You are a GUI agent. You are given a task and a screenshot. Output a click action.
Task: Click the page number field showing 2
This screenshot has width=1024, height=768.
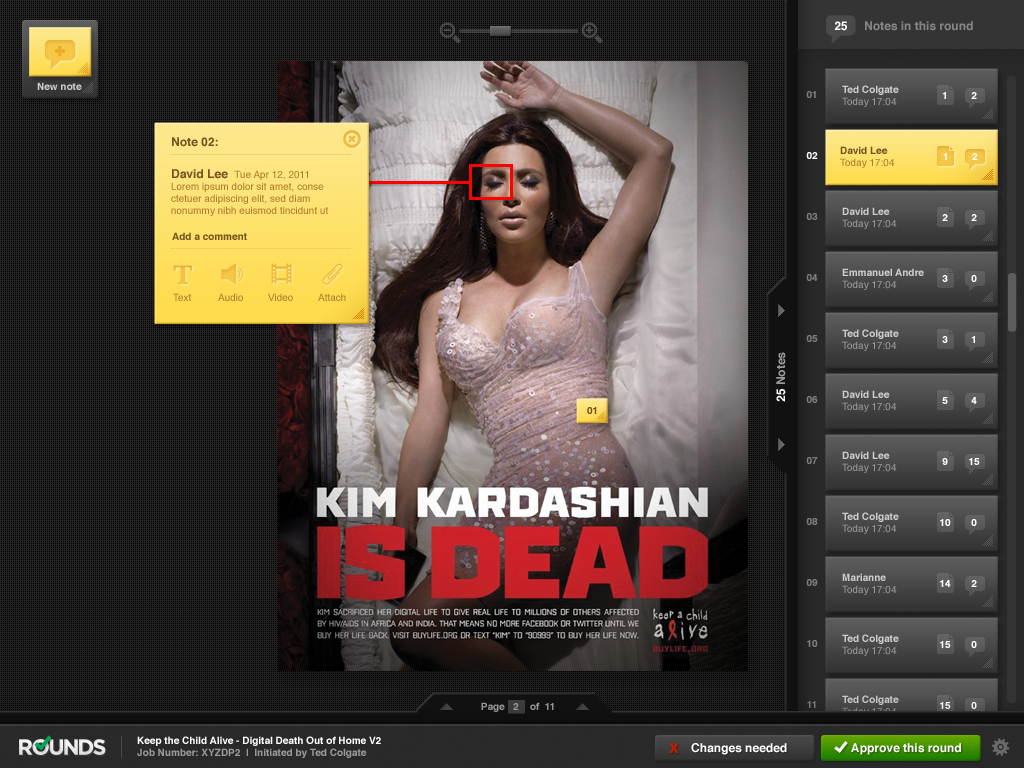pos(516,707)
